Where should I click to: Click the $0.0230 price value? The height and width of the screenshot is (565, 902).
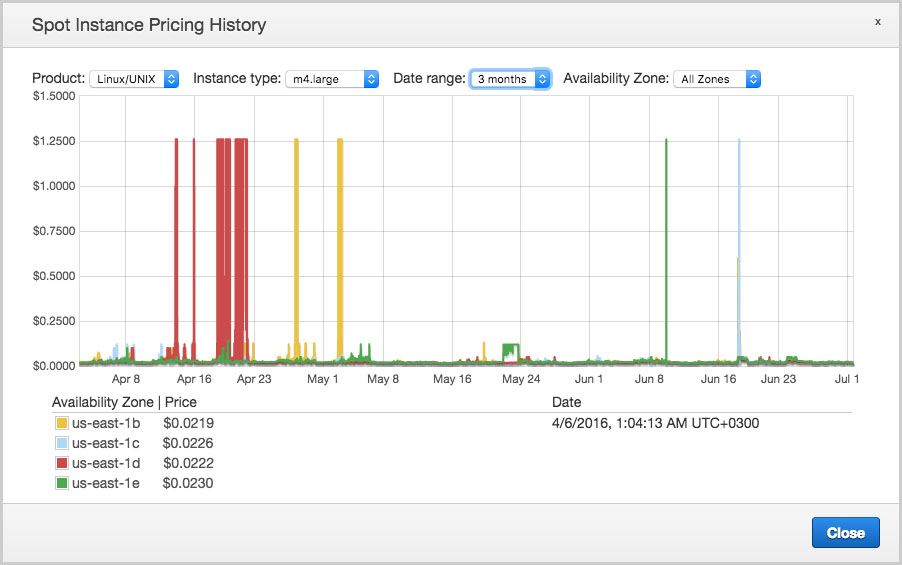pyautogui.click(x=188, y=483)
